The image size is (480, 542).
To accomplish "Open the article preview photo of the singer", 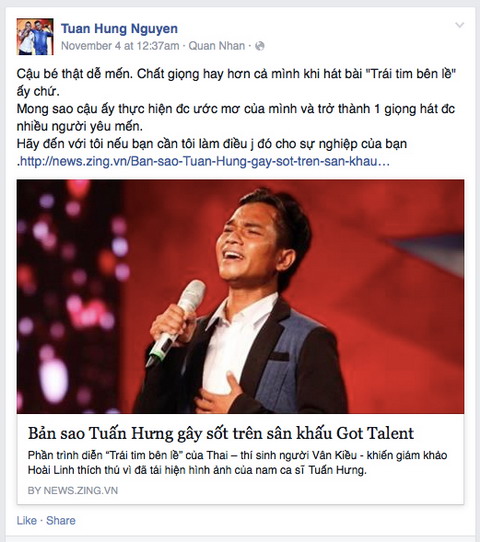I will click(240, 296).
